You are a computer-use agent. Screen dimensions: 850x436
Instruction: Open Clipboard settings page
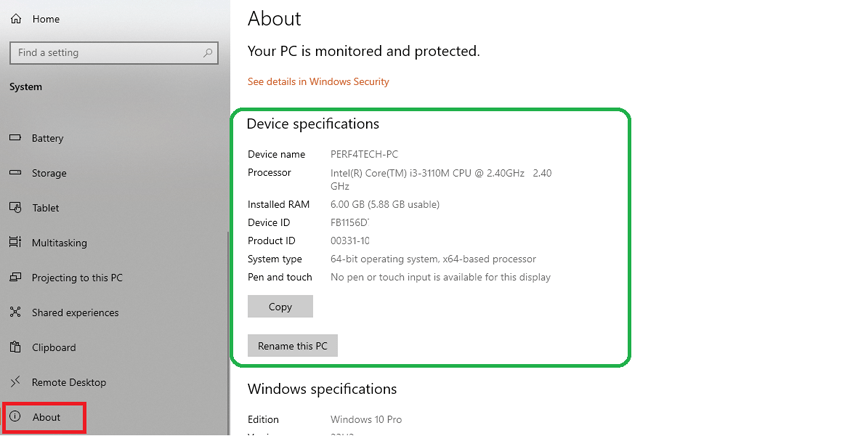tap(54, 348)
